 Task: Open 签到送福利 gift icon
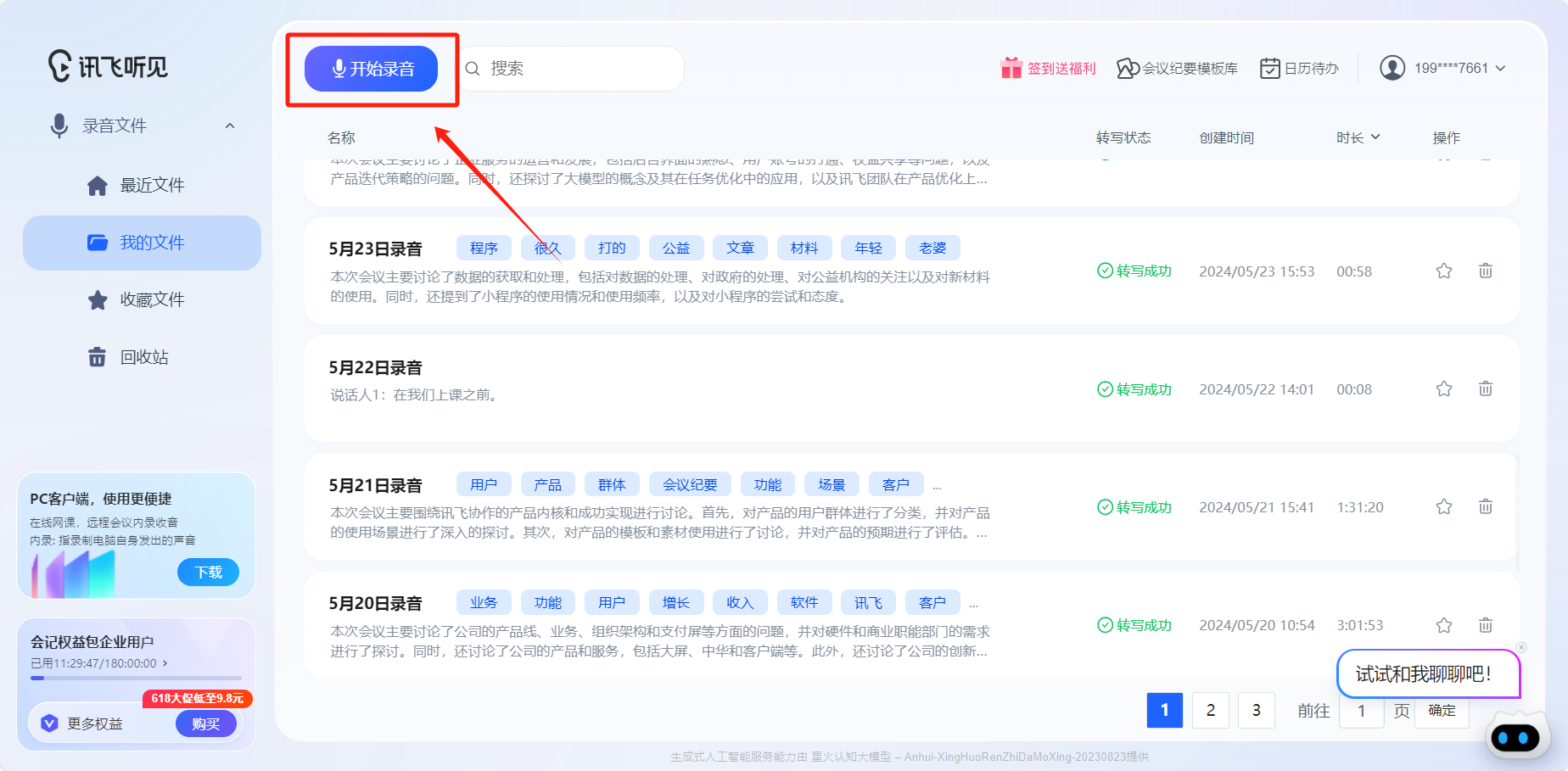coord(1011,68)
